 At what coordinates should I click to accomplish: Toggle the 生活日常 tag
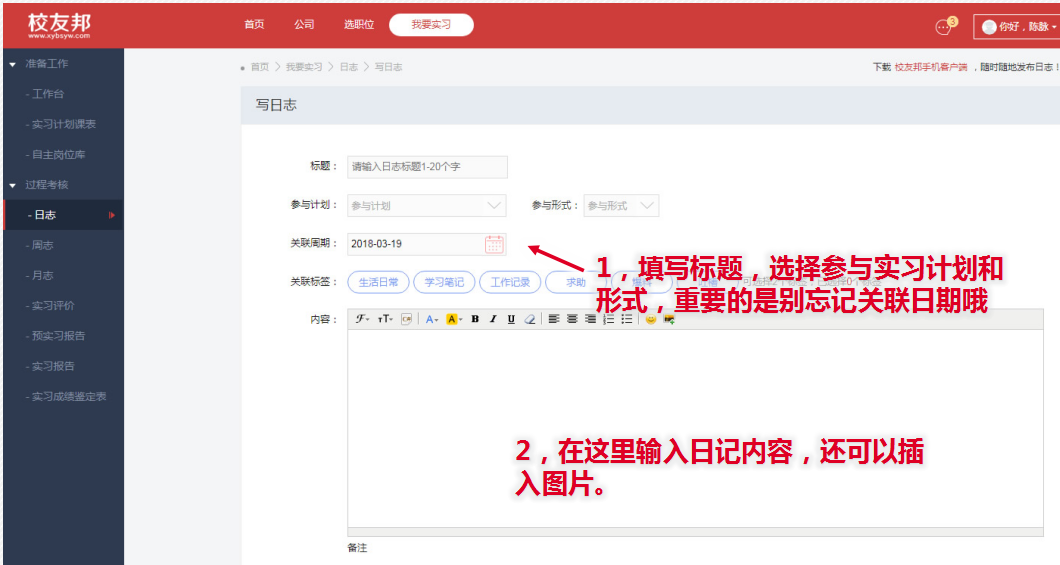point(378,282)
